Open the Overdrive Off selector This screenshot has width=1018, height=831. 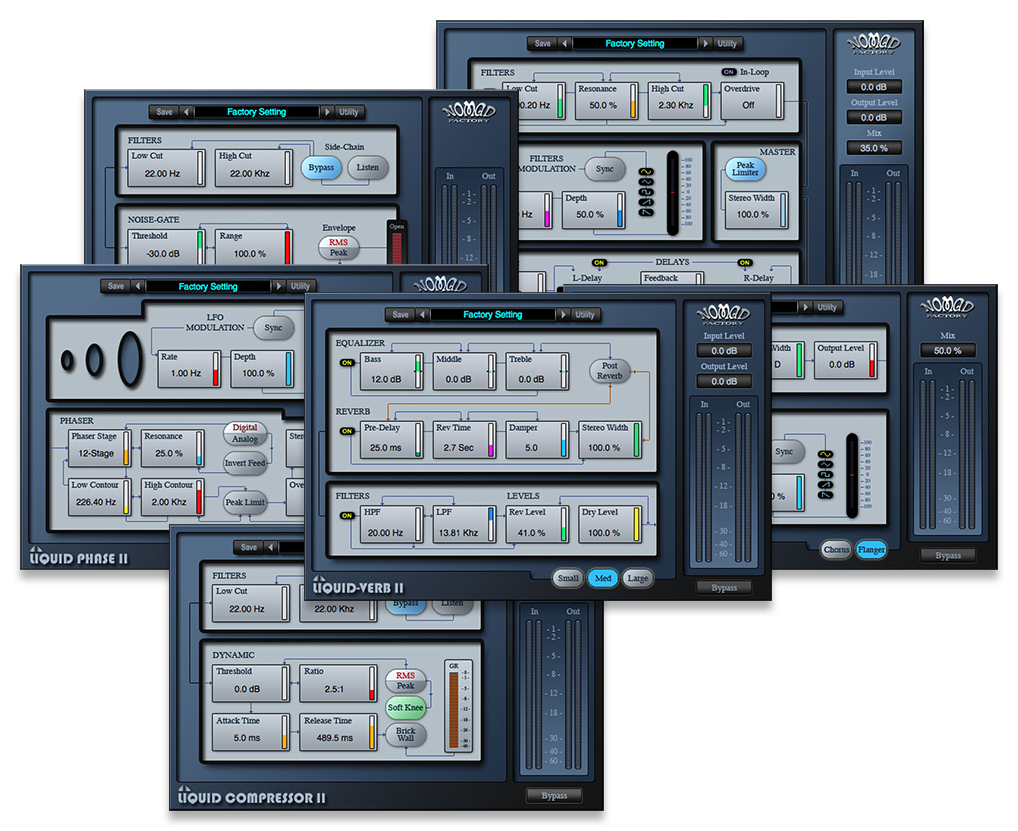coord(748,104)
